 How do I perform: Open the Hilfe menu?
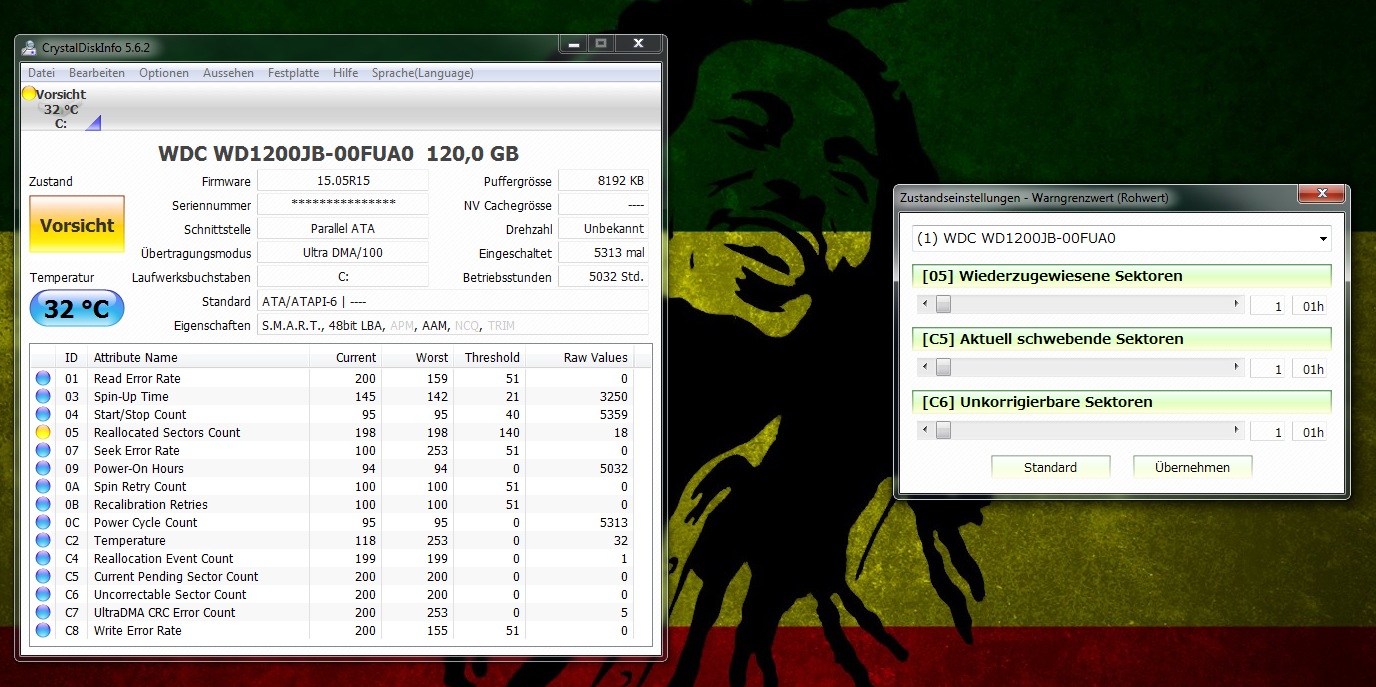(x=346, y=73)
